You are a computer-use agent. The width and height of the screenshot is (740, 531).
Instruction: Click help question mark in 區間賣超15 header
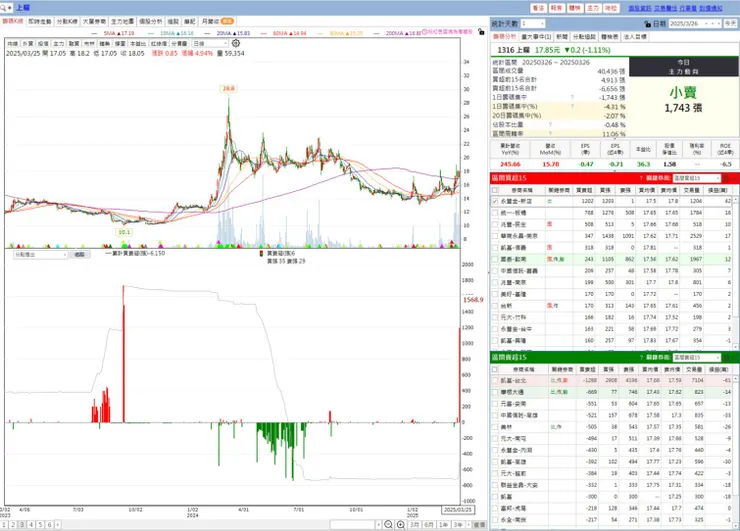pos(641,357)
